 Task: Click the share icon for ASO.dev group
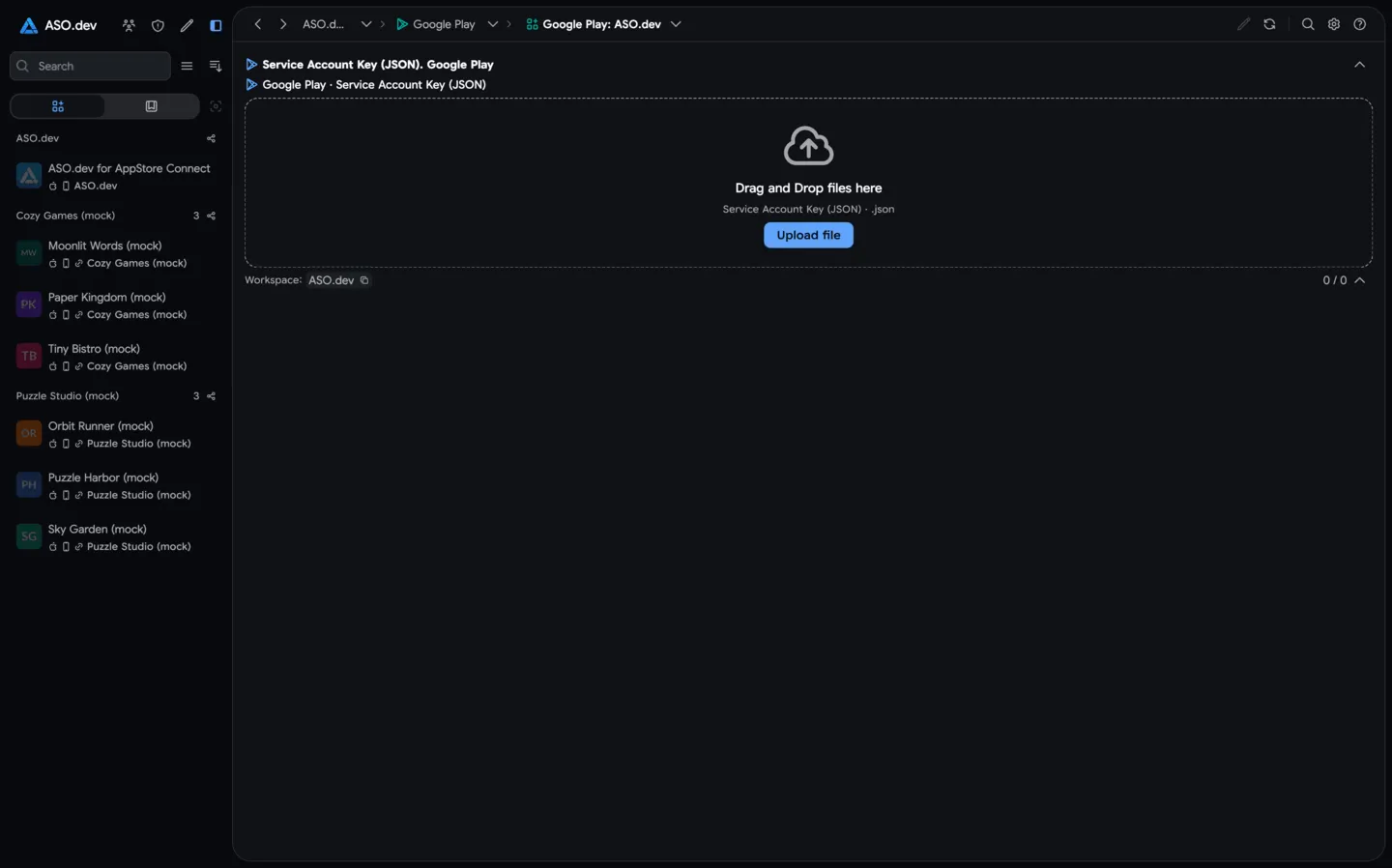click(x=211, y=138)
